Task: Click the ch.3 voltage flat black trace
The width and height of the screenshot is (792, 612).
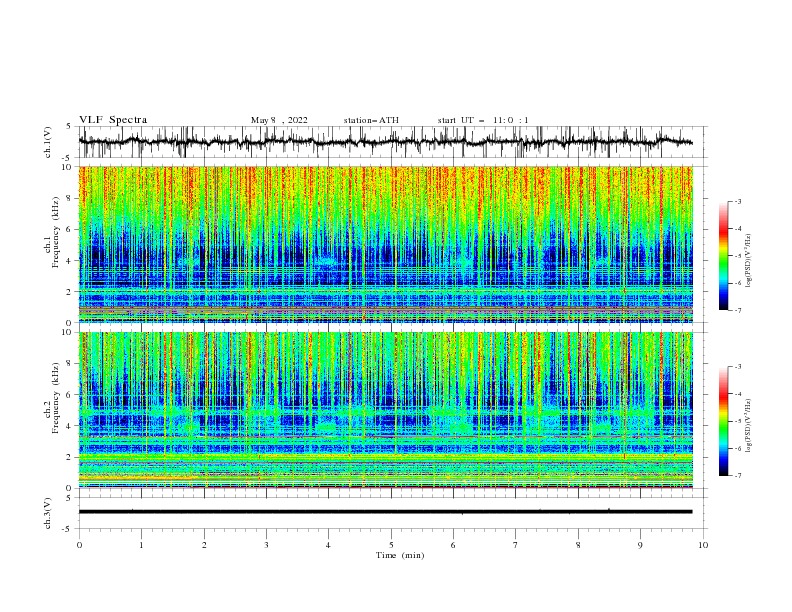Action: (385, 512)
